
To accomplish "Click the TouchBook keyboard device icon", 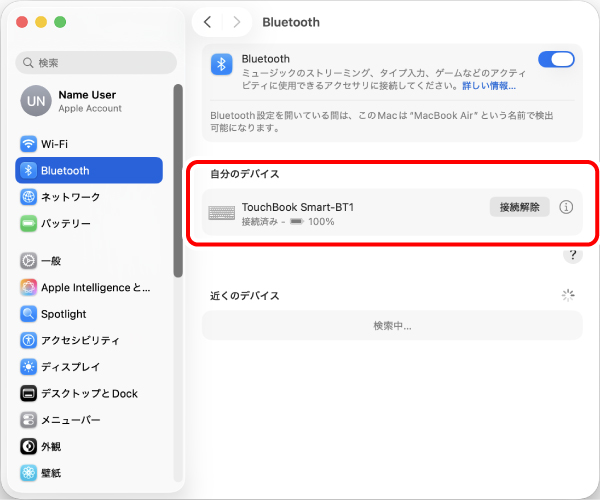I will click(x=222, y=213).
